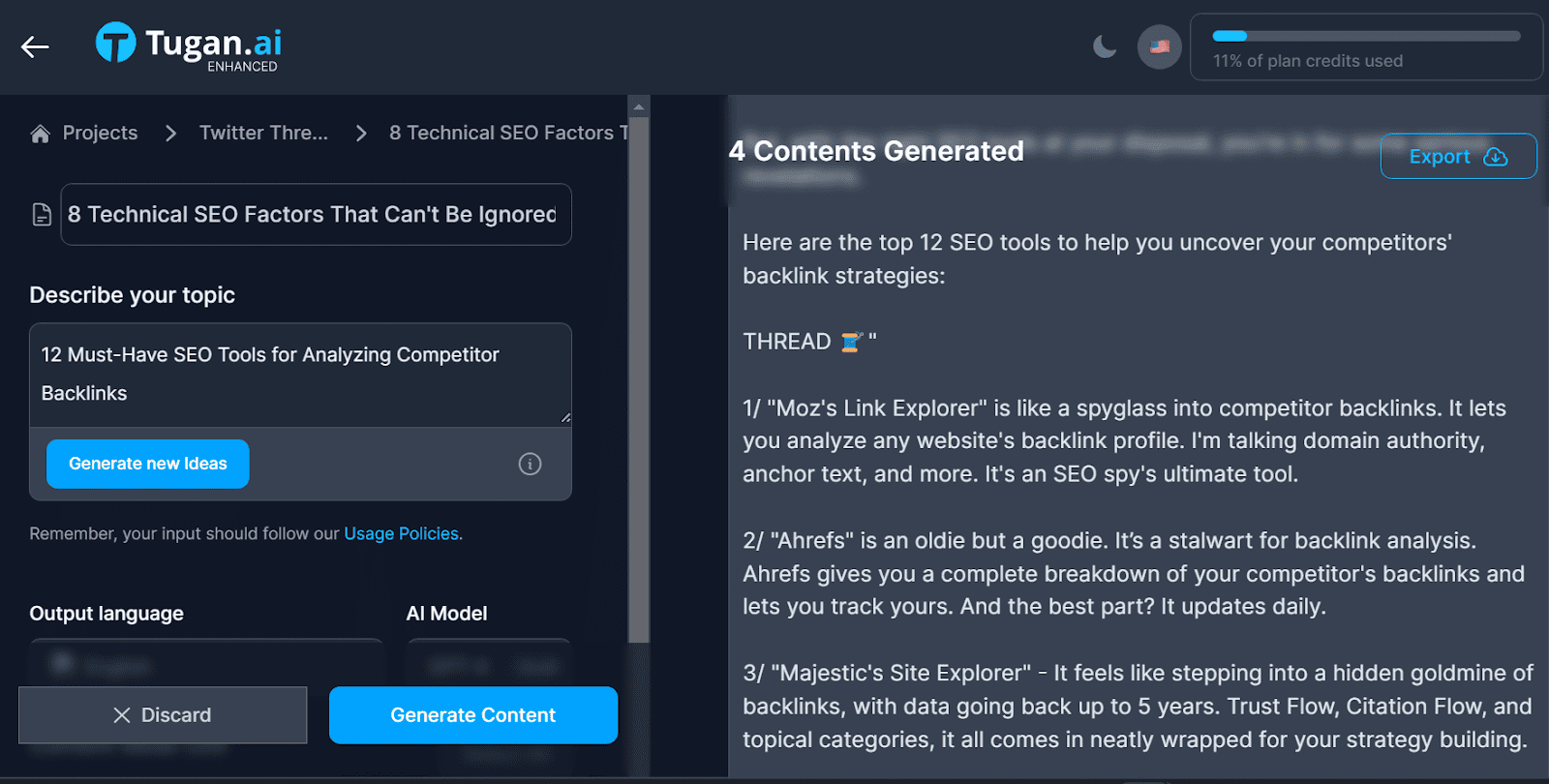Image resolution: width=1549 pixels, height=784 pixels.
Task: Open the Twitter Thre... breadcrumb item
Action: pos(263,133)
